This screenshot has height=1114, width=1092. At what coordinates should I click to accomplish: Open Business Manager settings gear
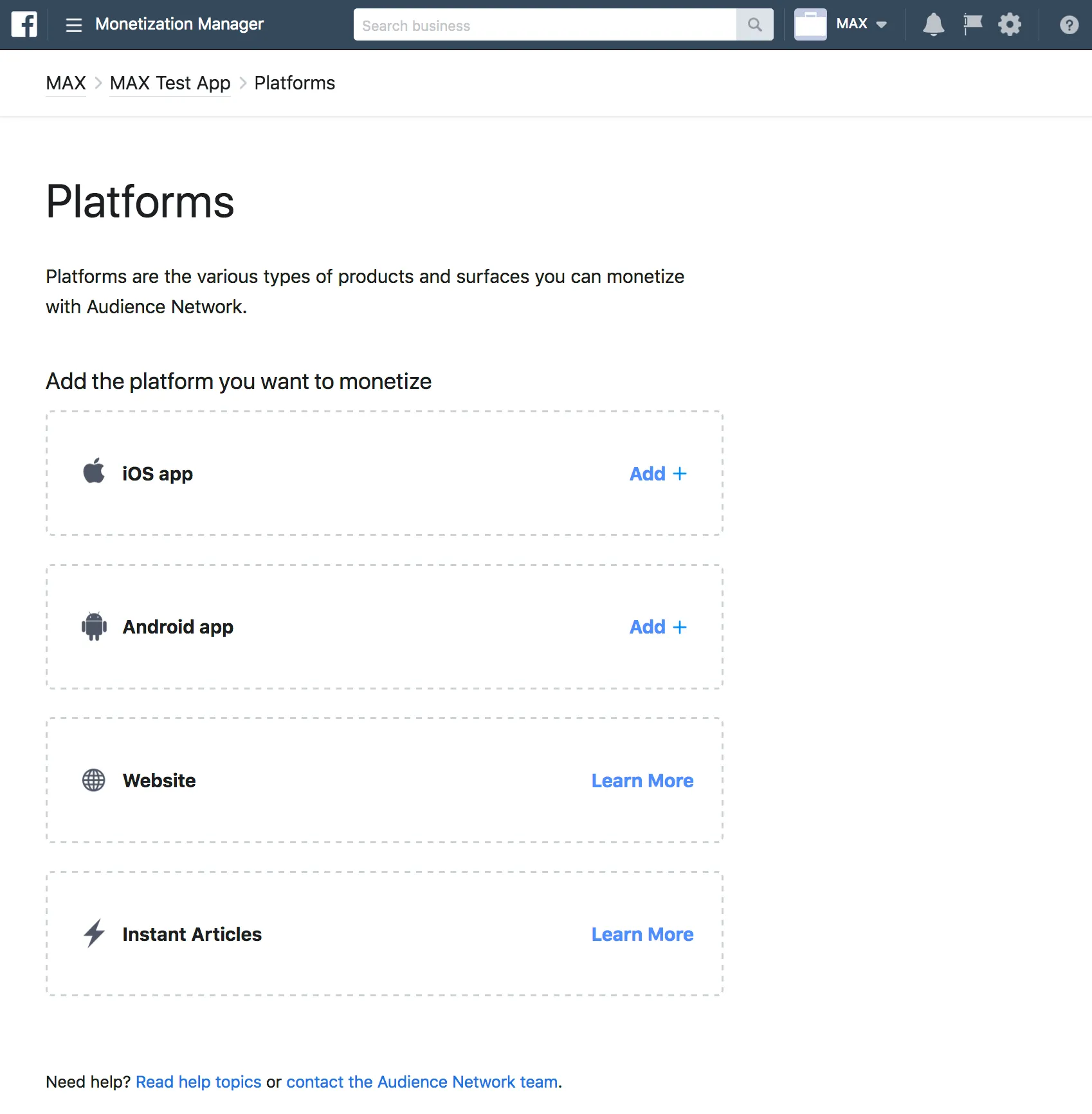click(1010, 24)
